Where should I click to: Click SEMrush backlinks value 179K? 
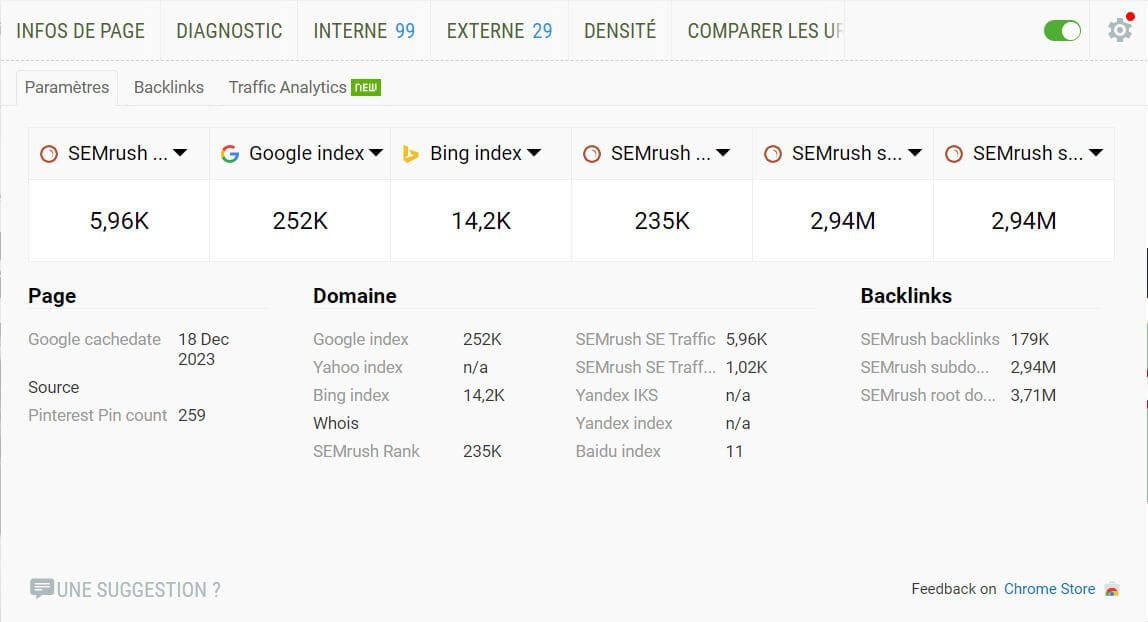coord(1030,340)
